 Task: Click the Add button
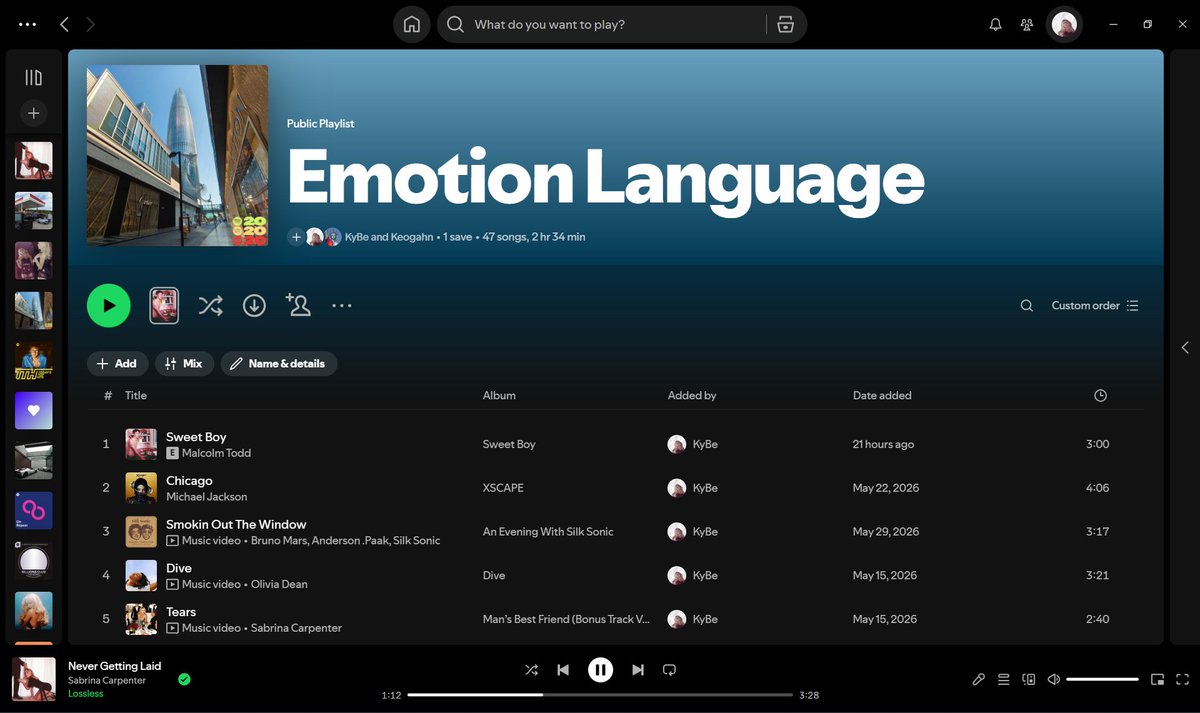pyautogui.click(x=117, y=364)
